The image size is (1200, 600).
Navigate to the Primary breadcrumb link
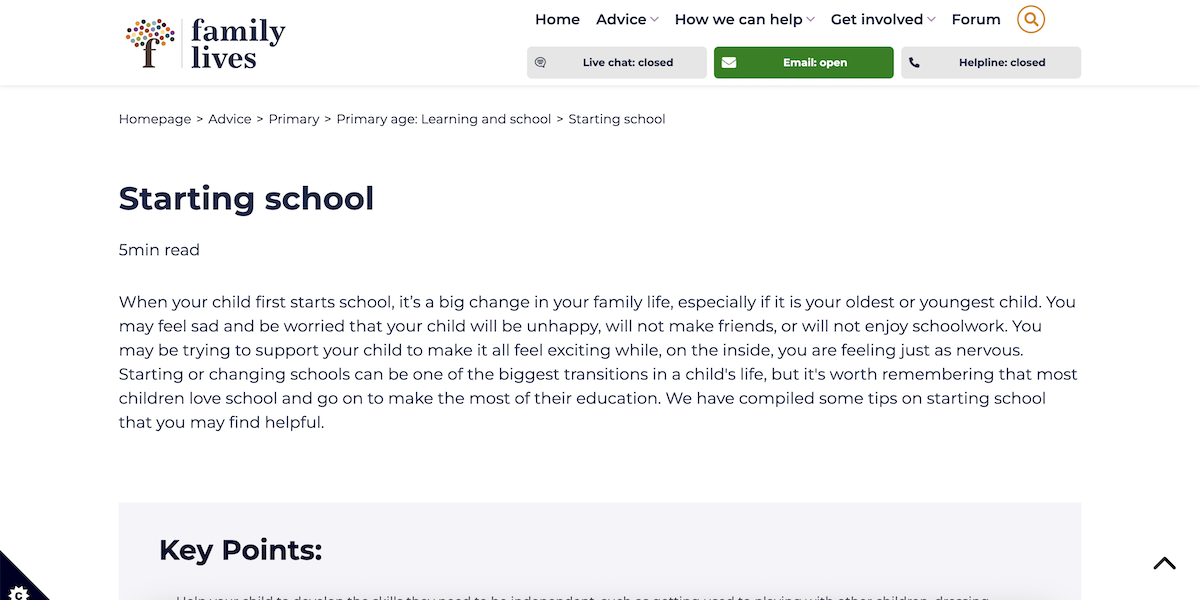[293, 118]
